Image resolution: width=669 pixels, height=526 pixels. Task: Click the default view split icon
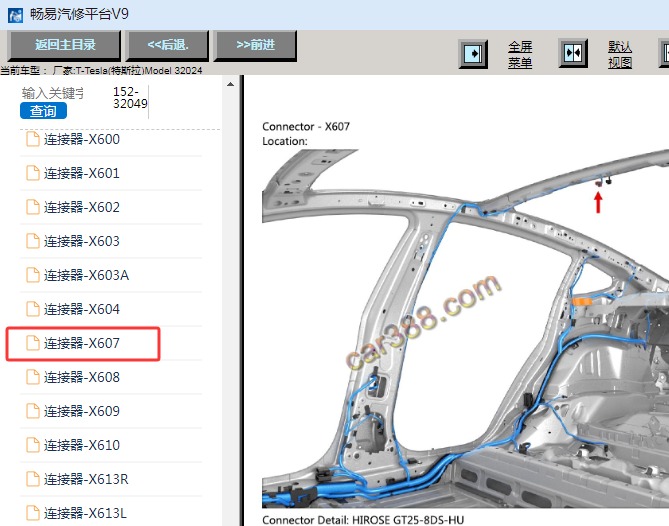click(x=573, y=53)
